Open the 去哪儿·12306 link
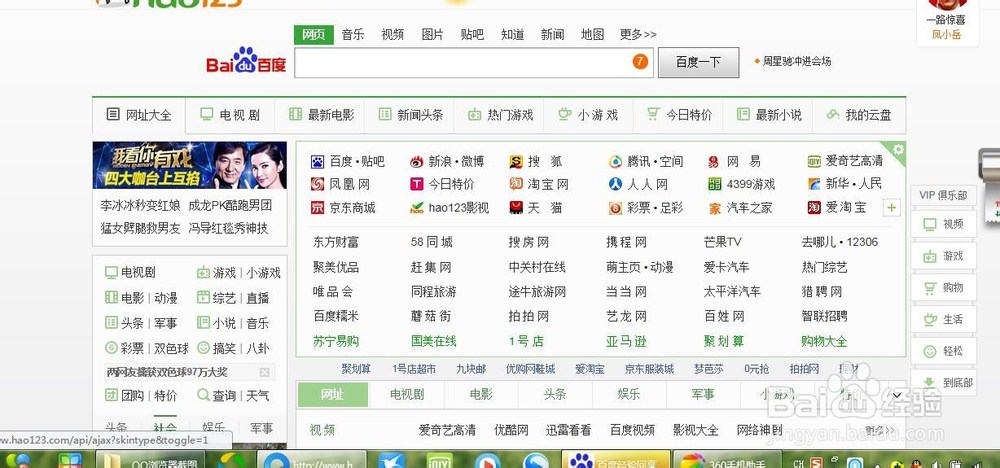Screen dimensions: 1000x468 click(x=840, y=242)
